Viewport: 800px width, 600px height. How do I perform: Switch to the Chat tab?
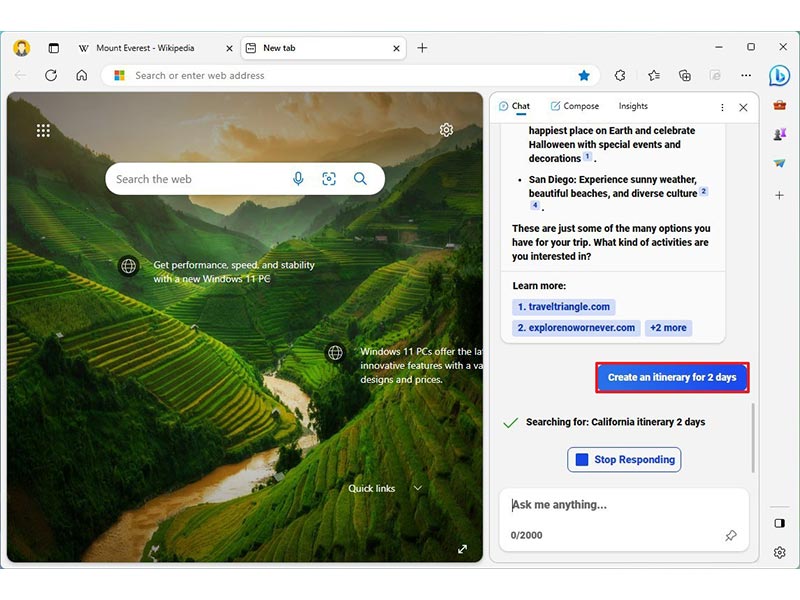tap(514, 106)
